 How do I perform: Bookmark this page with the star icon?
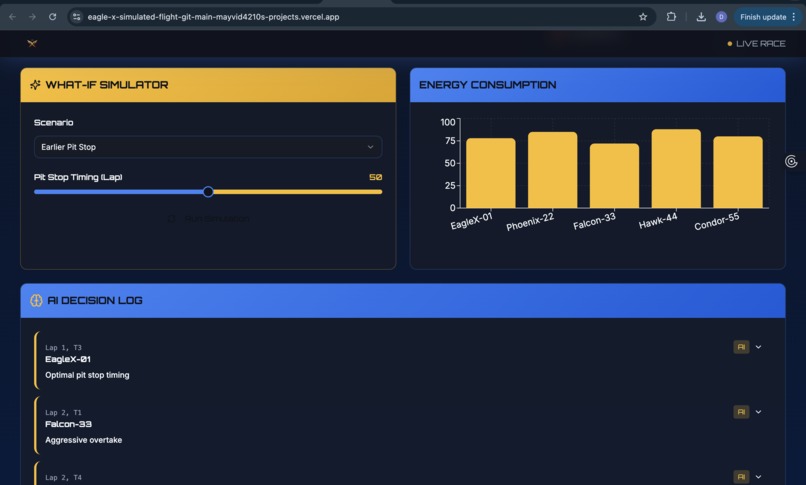[643, 17]
